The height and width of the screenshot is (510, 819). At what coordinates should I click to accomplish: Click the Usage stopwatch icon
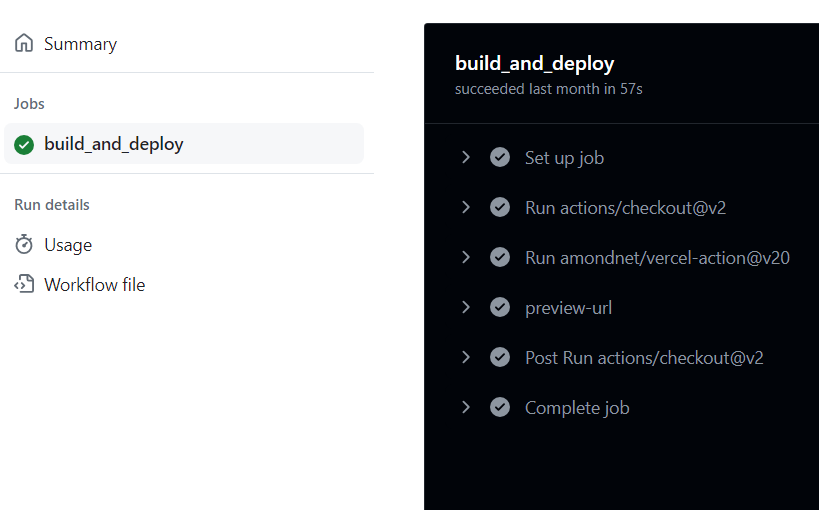click(24, 245)
